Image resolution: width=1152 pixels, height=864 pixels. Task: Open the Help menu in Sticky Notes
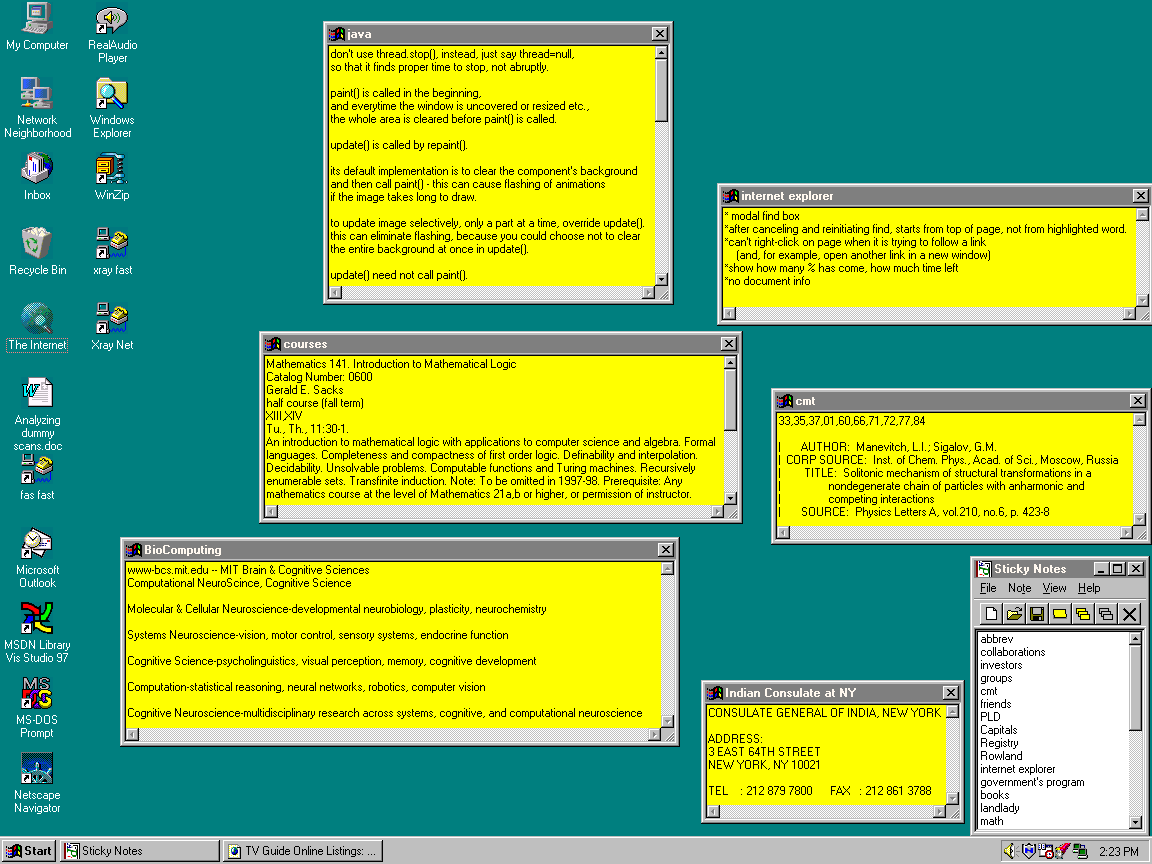coord(1089,588)
